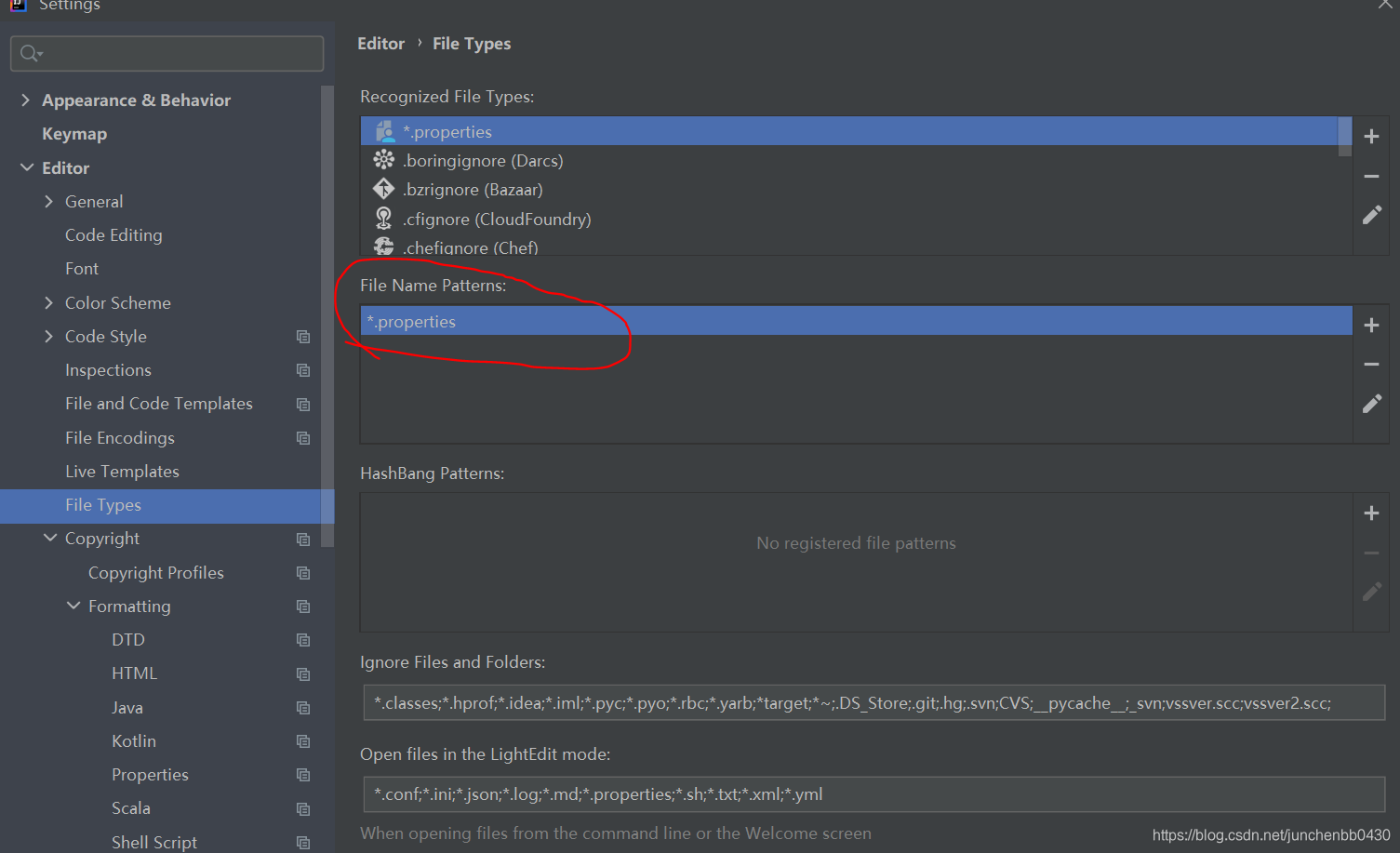Add a new HashBang pattern
1400x853 pixels.
(1371, 513)
